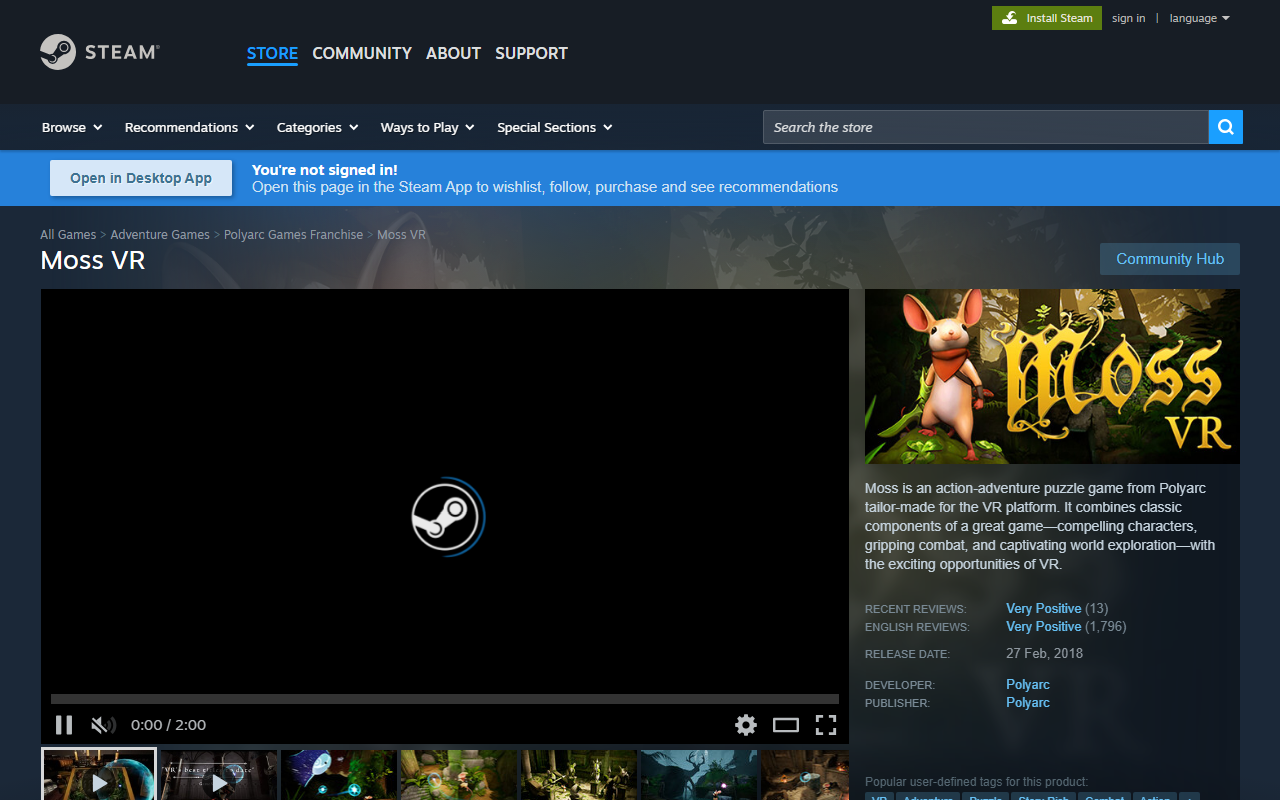Open the language dropdown
The width and height of the screenshot is (1280, 800).
click(x=1199, y=18)
